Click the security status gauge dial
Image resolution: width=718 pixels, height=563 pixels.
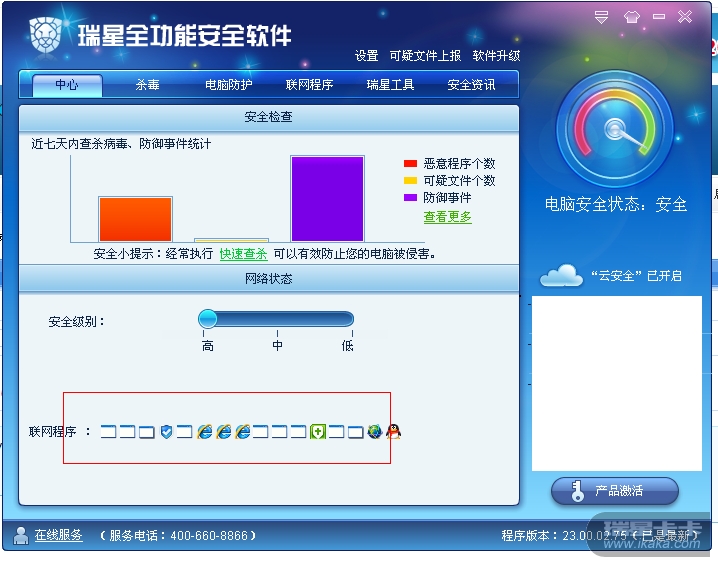615,129
